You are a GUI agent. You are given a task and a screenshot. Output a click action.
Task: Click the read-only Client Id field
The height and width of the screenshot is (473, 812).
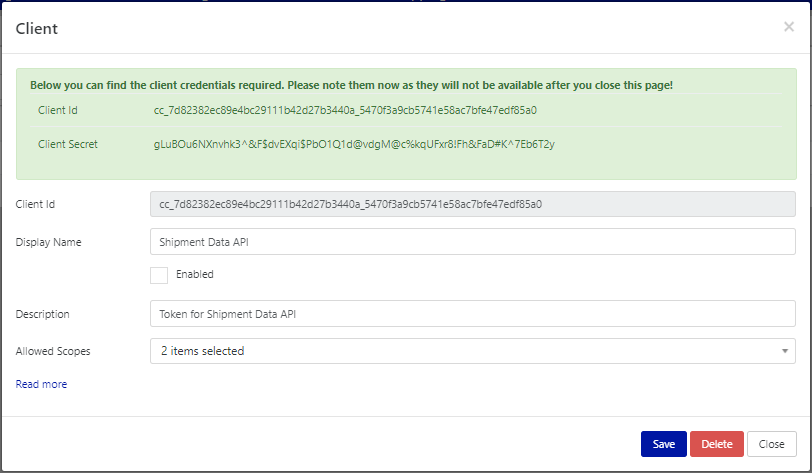[x=472, y=204]
